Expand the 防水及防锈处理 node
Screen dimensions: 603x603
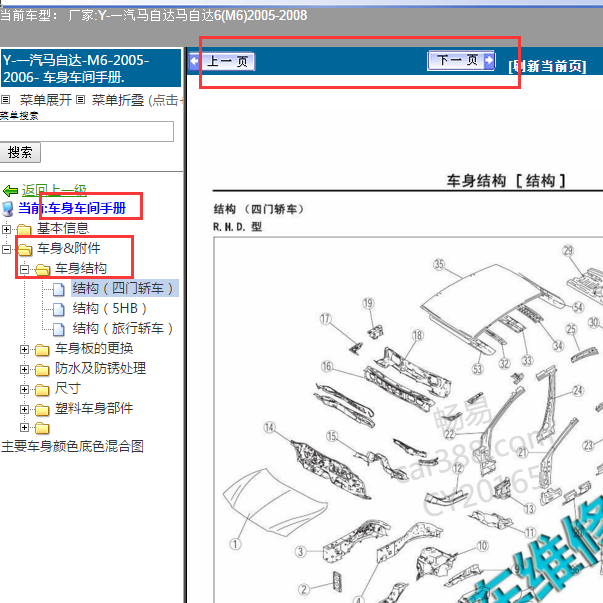25,369
